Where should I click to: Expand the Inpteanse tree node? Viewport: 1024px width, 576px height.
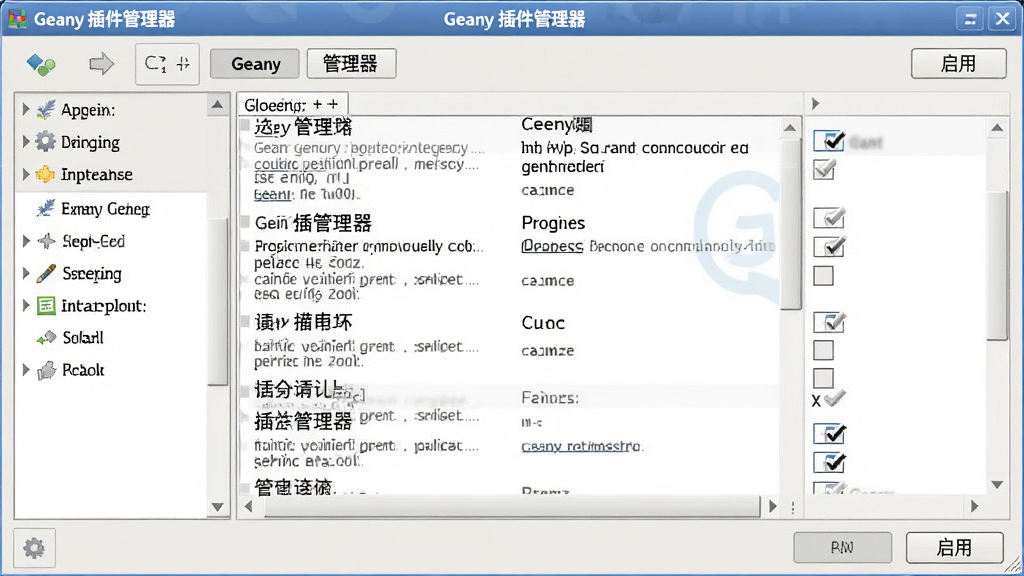pos(26,174)
